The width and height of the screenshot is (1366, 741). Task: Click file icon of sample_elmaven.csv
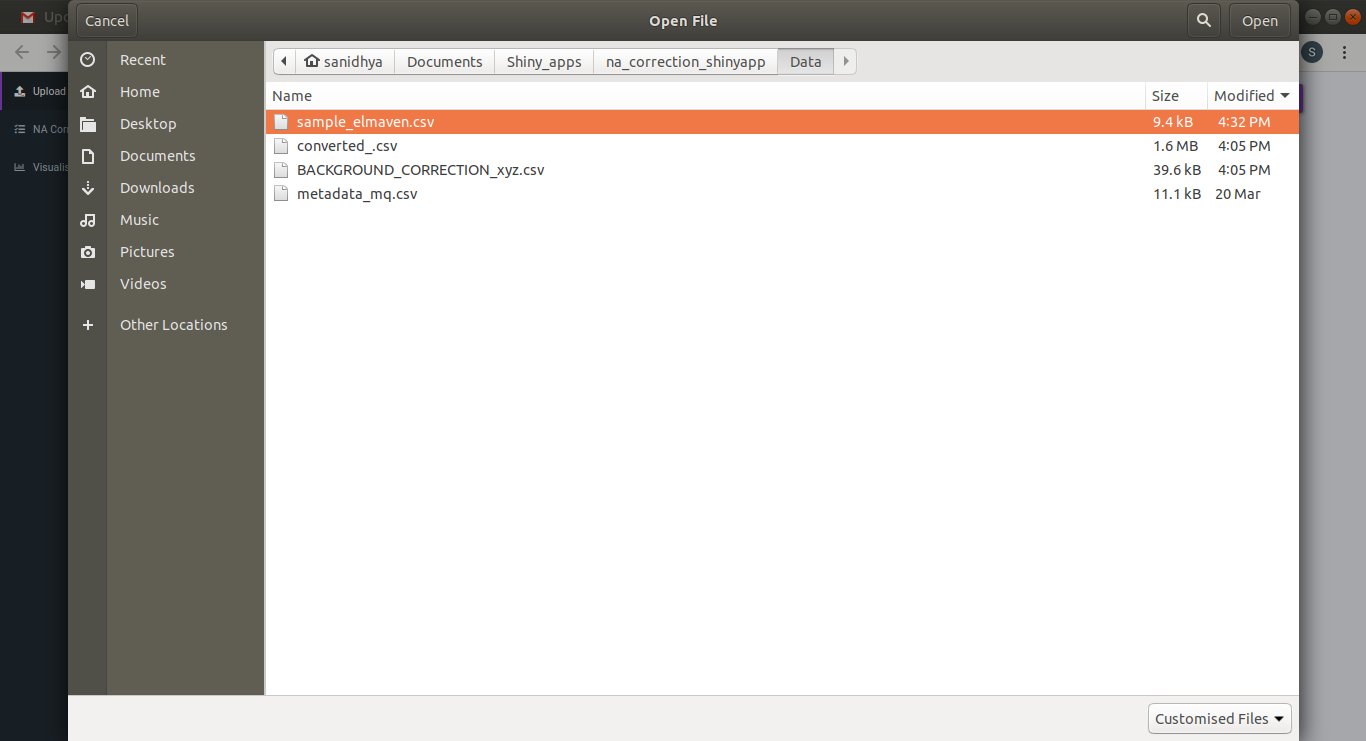click(281, 122)
